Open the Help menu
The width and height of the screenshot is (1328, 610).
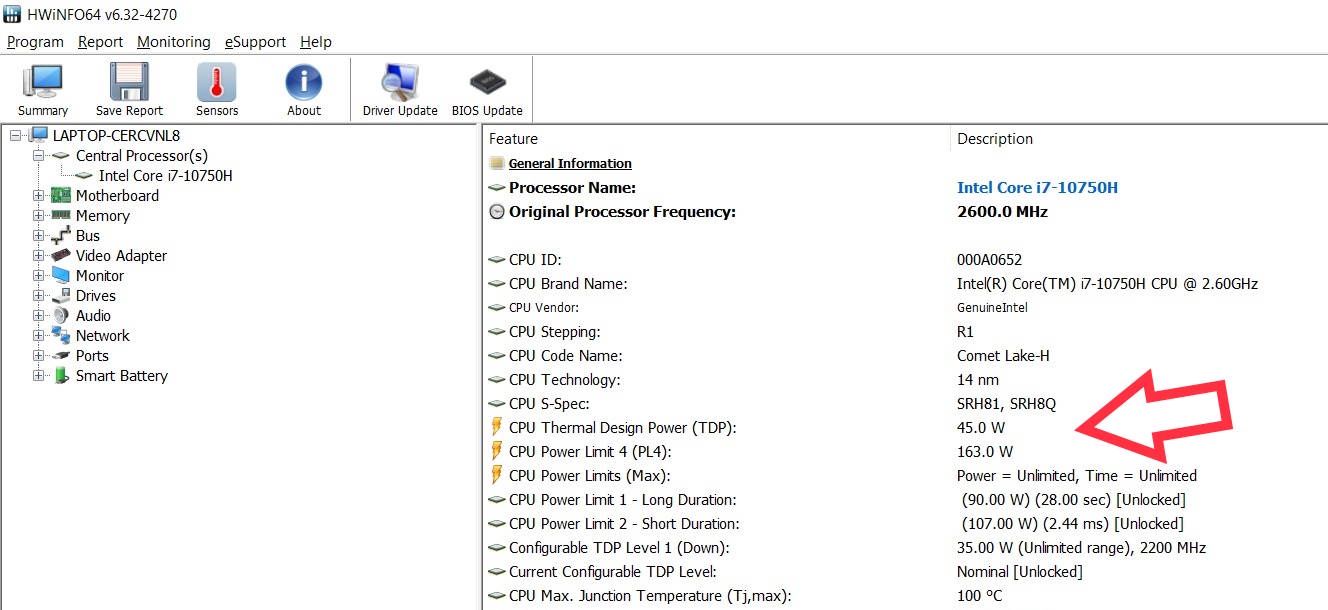click(x=316, y=42)
